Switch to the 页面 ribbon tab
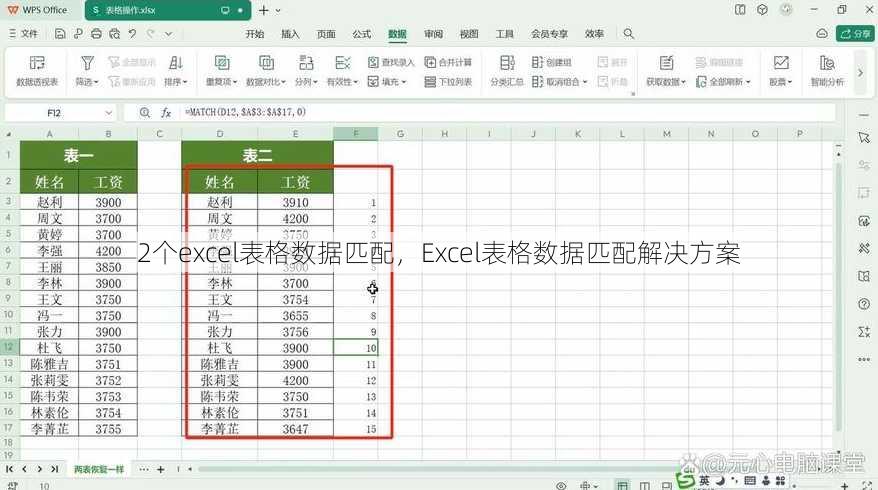The height and width of the screenshot is (490, 878). click(326, 34)
